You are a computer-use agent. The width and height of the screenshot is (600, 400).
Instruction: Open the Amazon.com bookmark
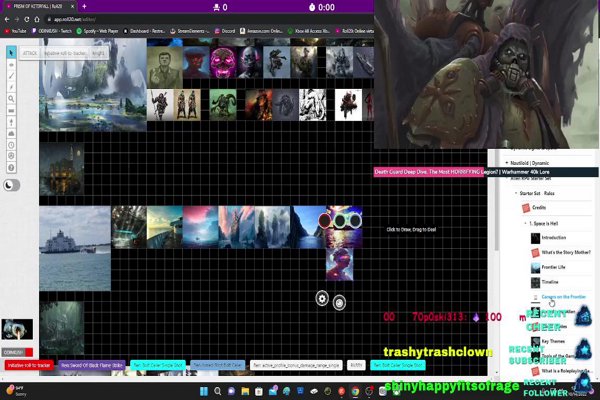pyautogui.click(x=261, y=31)
